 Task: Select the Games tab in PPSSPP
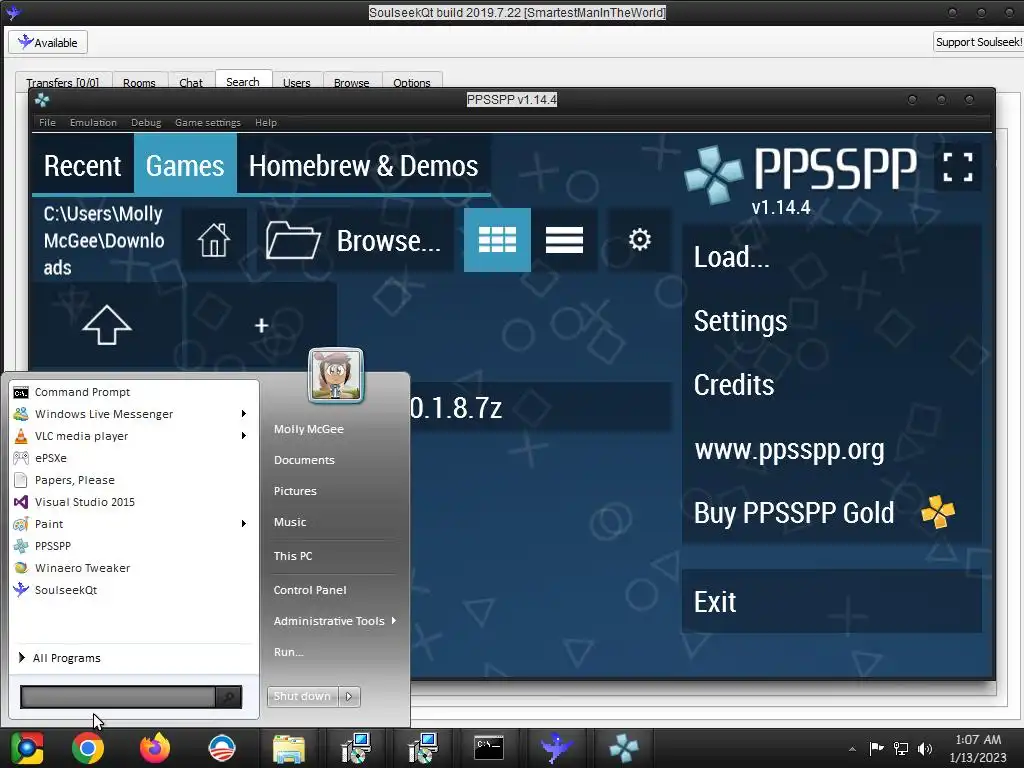(x=185, y=166)
